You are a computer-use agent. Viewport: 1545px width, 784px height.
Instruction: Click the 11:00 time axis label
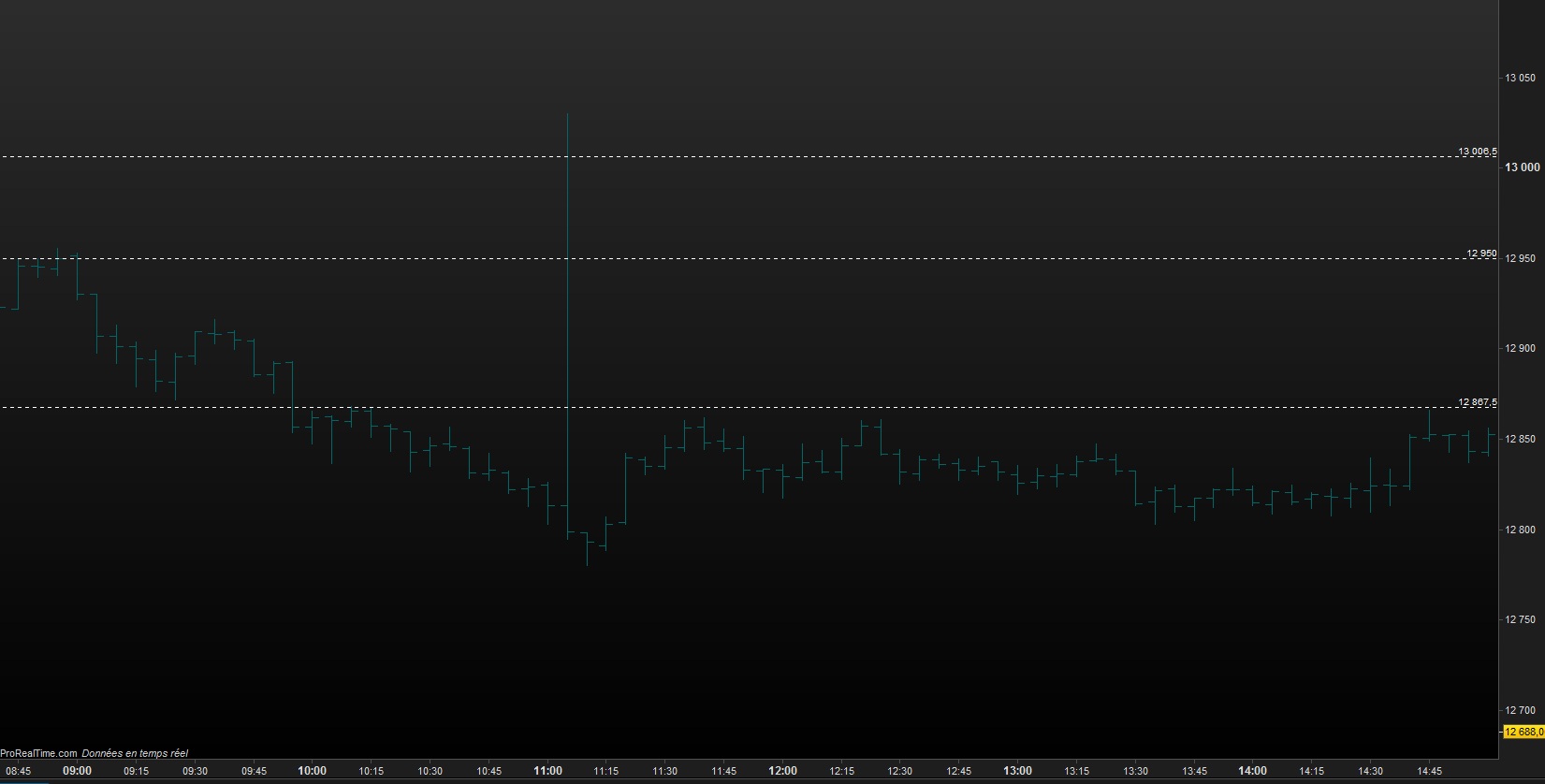pyautogui.click(x=547, y=771)
